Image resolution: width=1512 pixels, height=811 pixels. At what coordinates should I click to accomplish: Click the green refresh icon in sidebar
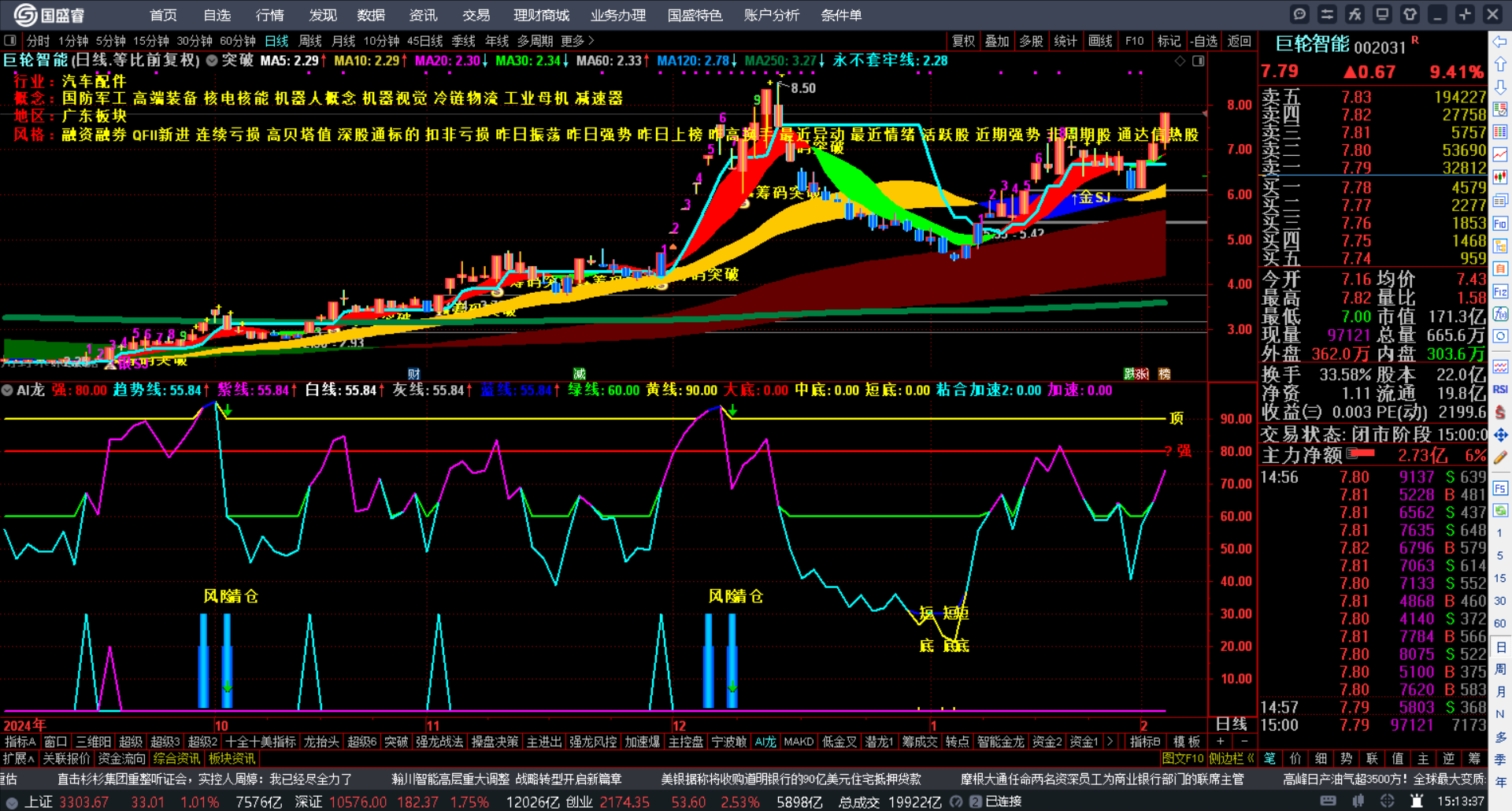tap(1500, 510)
